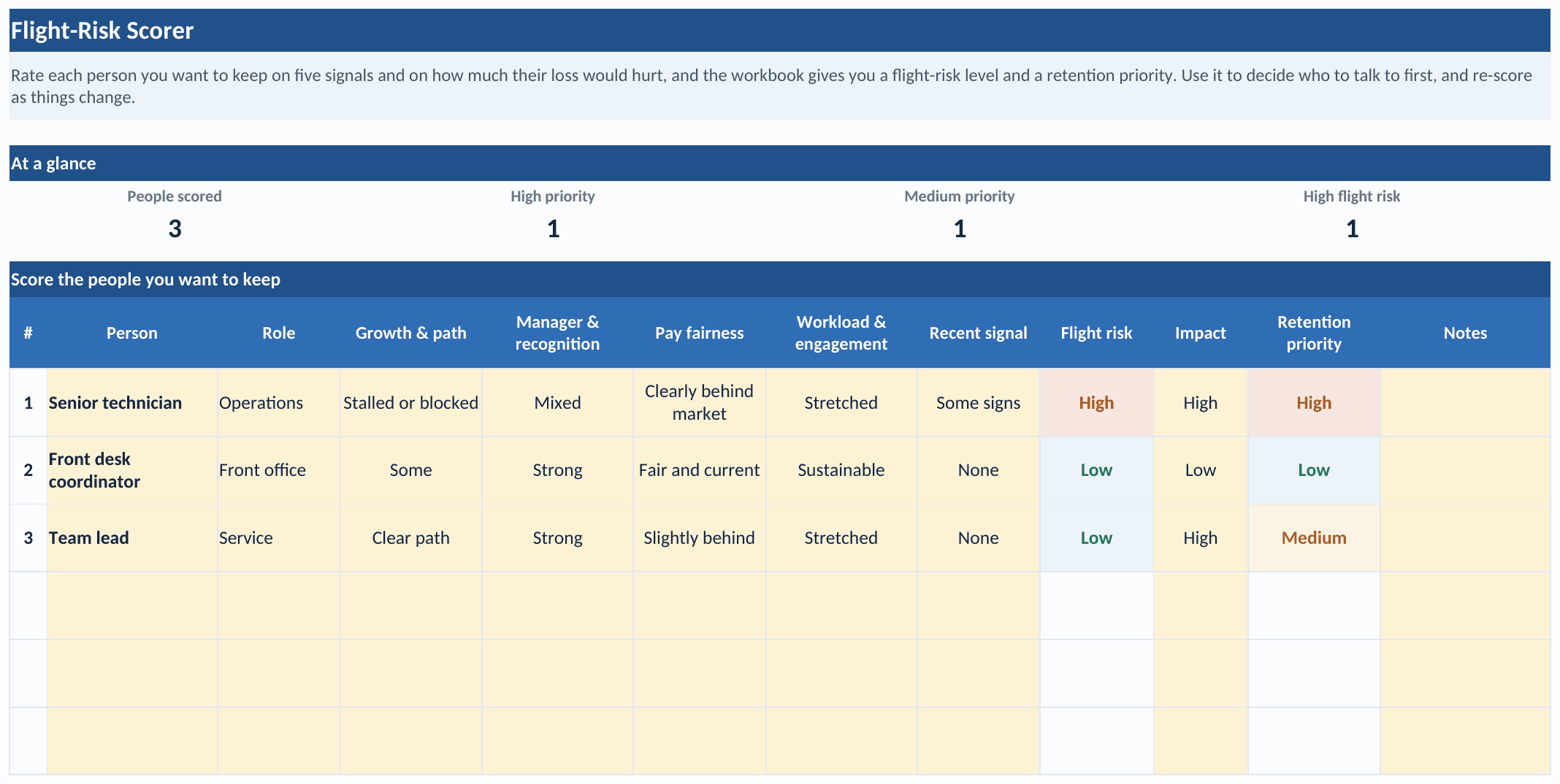
Task: Click the Medium priority label
Action: (960, 196)
